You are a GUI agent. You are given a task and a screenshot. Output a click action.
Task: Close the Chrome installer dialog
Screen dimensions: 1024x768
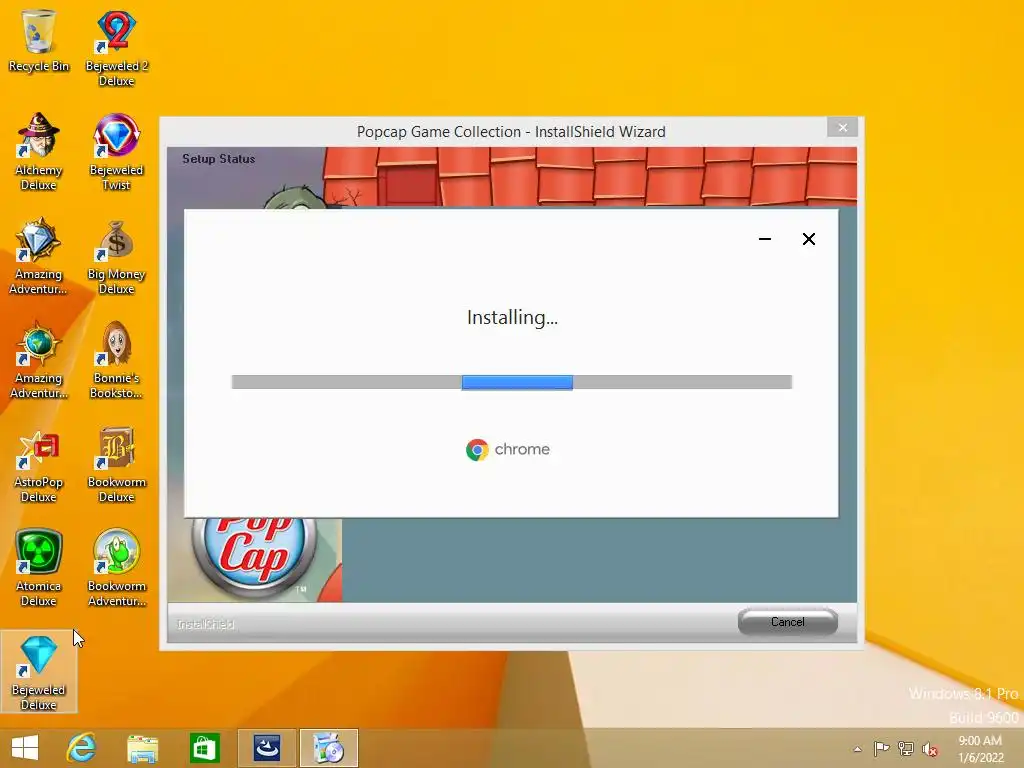[x=808, y=239]
